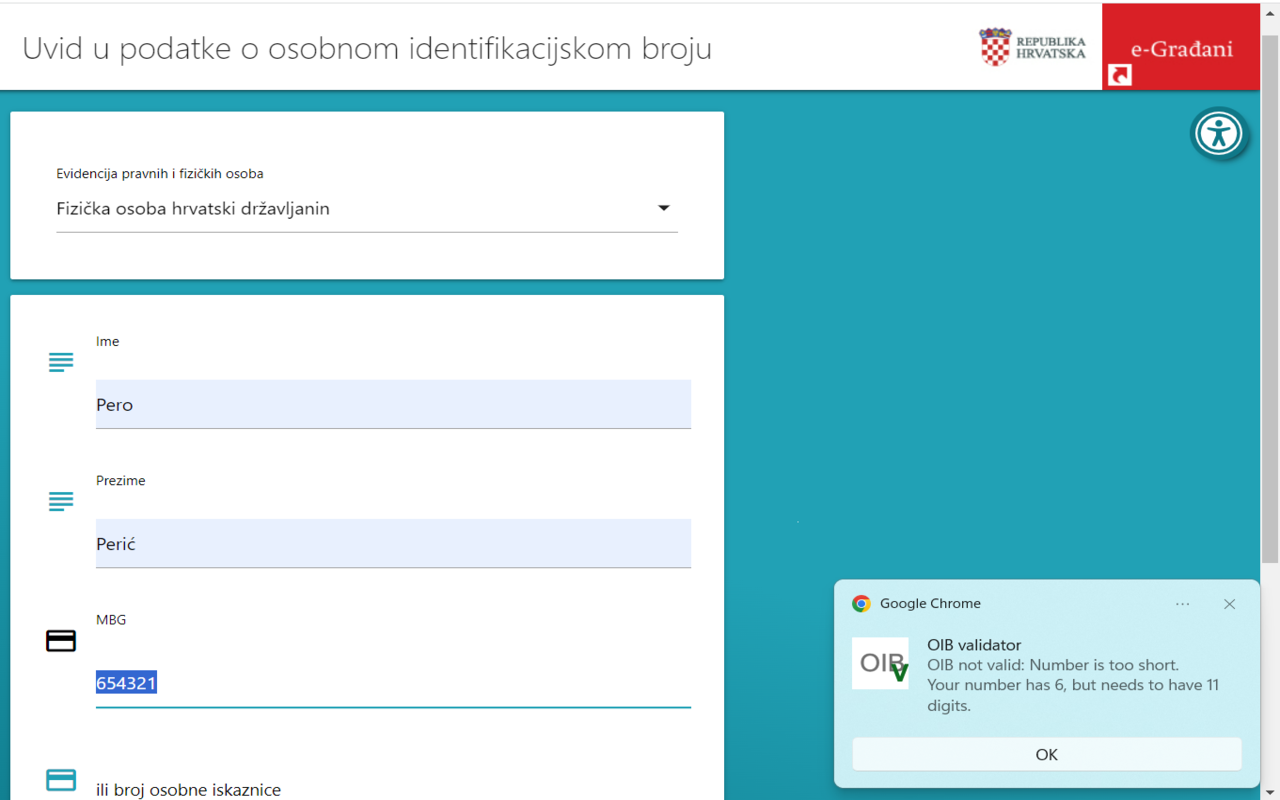
Task: Focus the Ime field containing Pero
Action: tap(393, 404)
